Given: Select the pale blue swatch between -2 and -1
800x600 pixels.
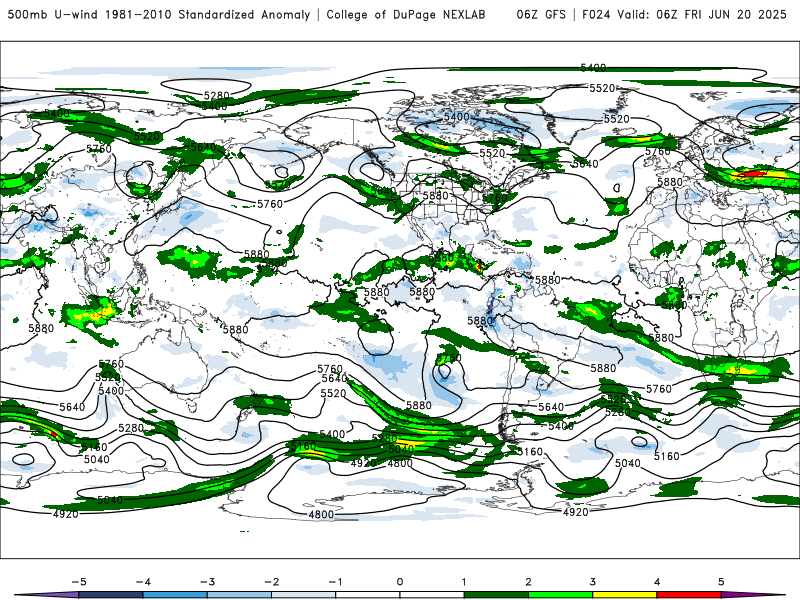Looking at the screenshot, I should [x=304, y=595].
